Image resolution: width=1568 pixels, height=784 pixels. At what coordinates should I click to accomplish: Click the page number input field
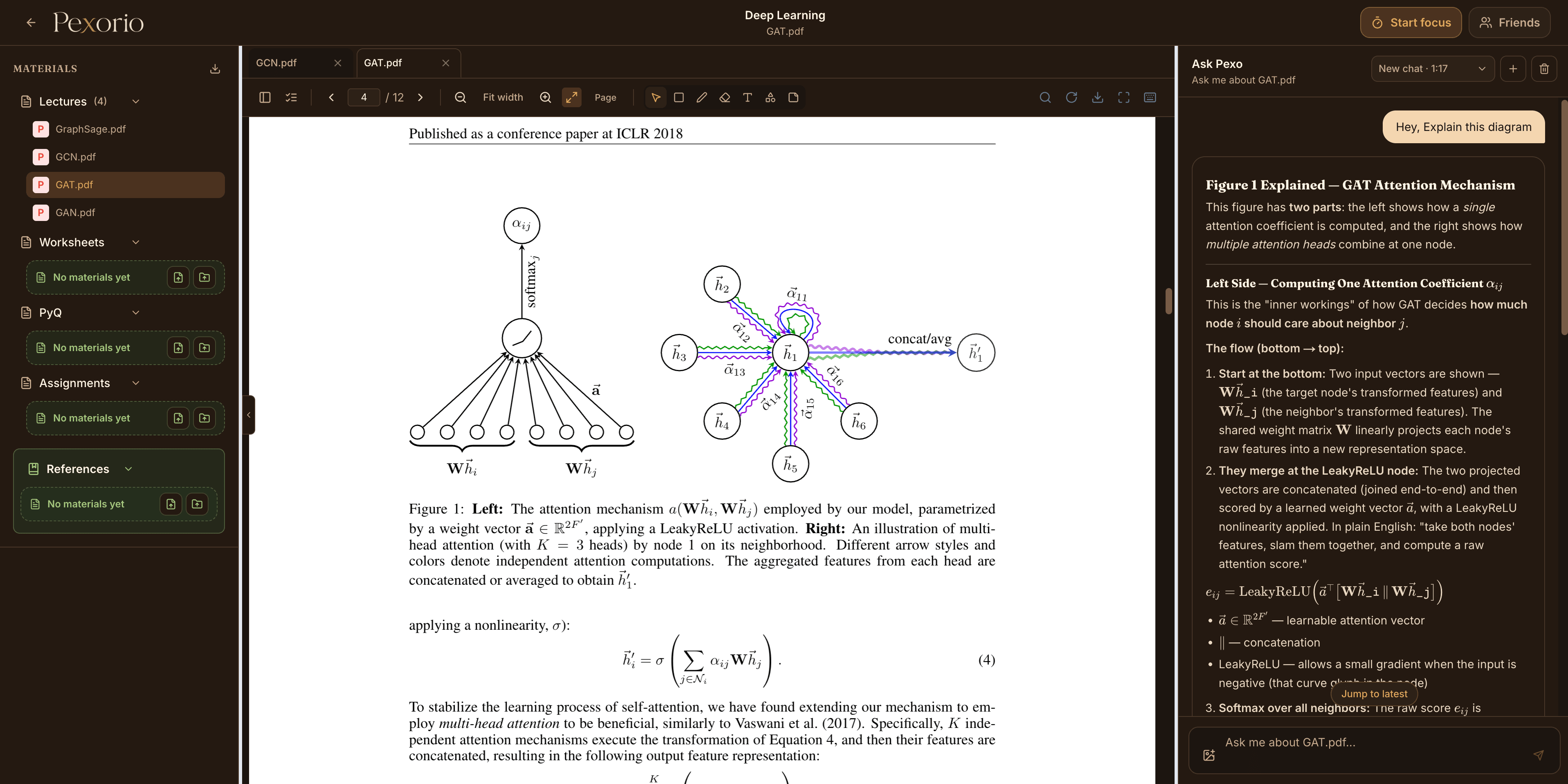(364, 97)
